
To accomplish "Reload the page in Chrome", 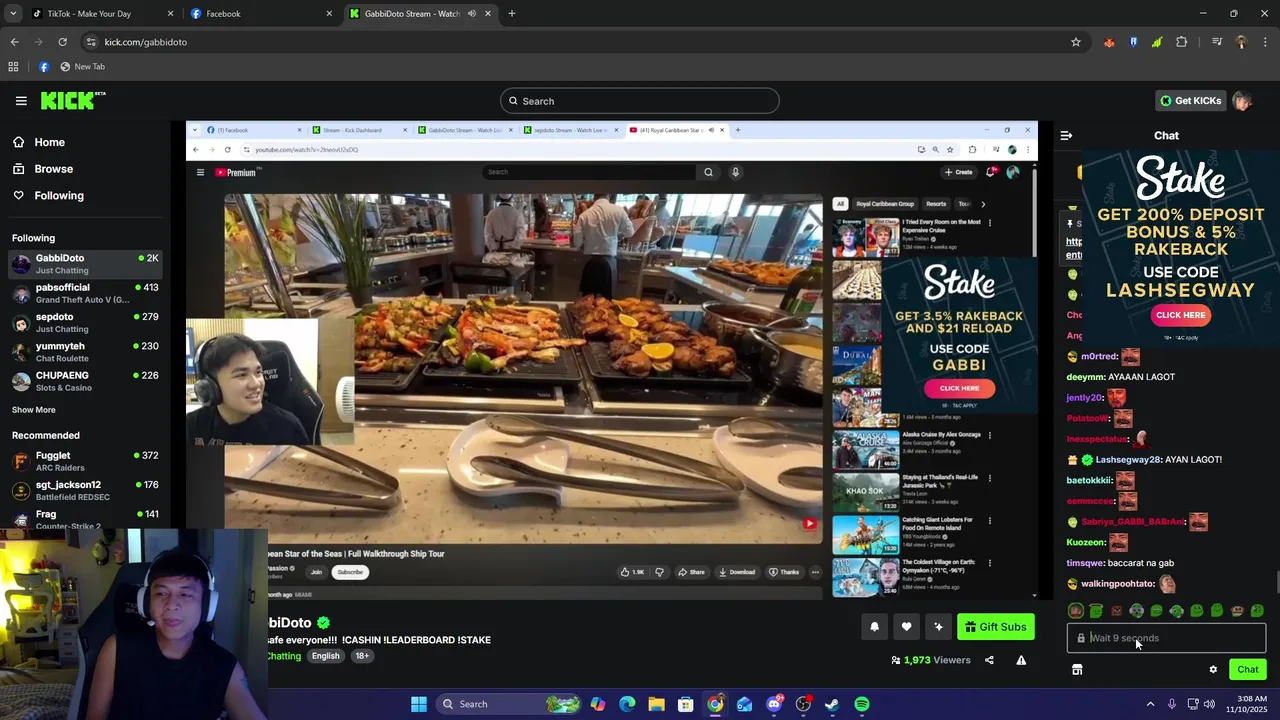I will pos(62,42).
